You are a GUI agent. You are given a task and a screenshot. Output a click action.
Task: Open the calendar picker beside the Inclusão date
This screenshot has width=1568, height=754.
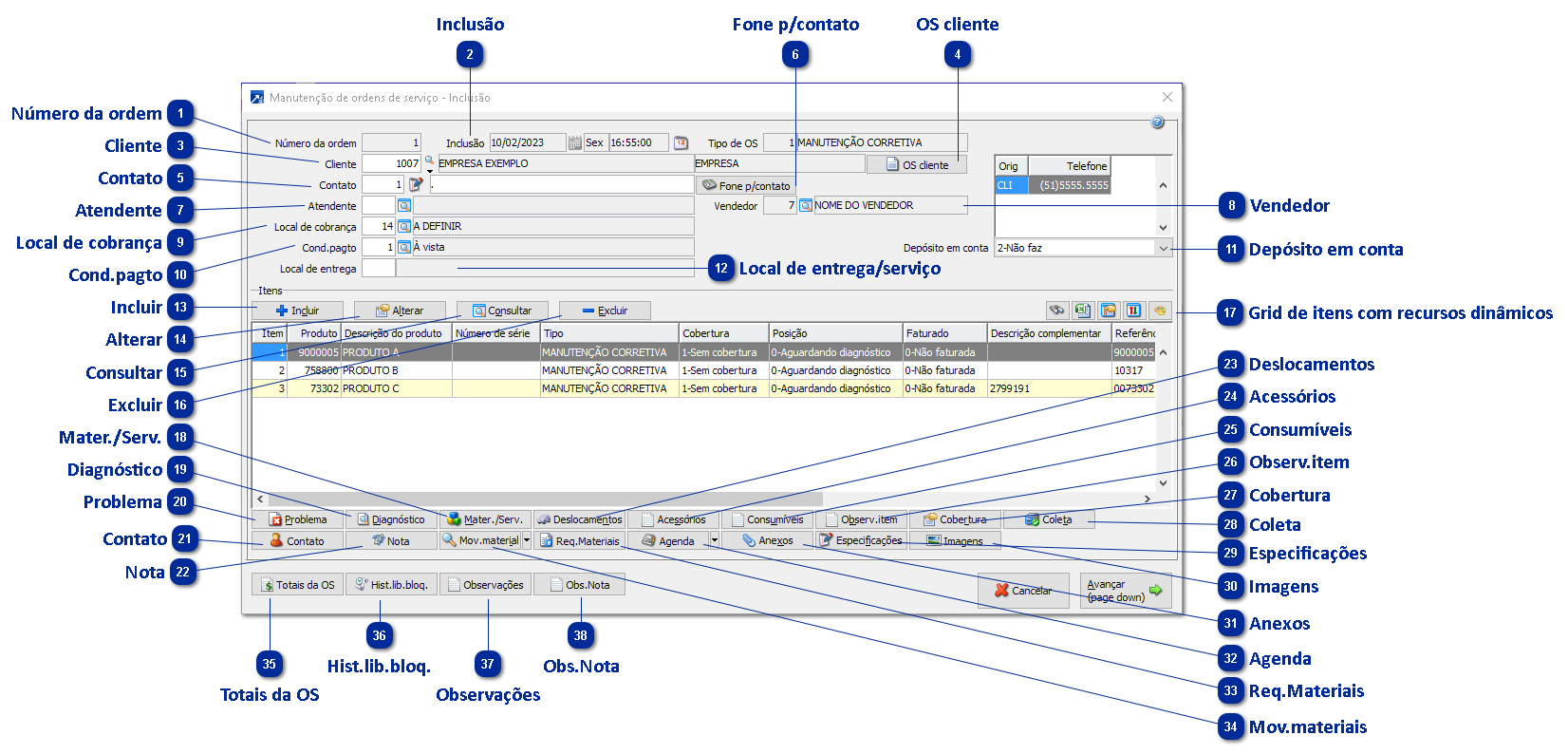tap(575, 142)
